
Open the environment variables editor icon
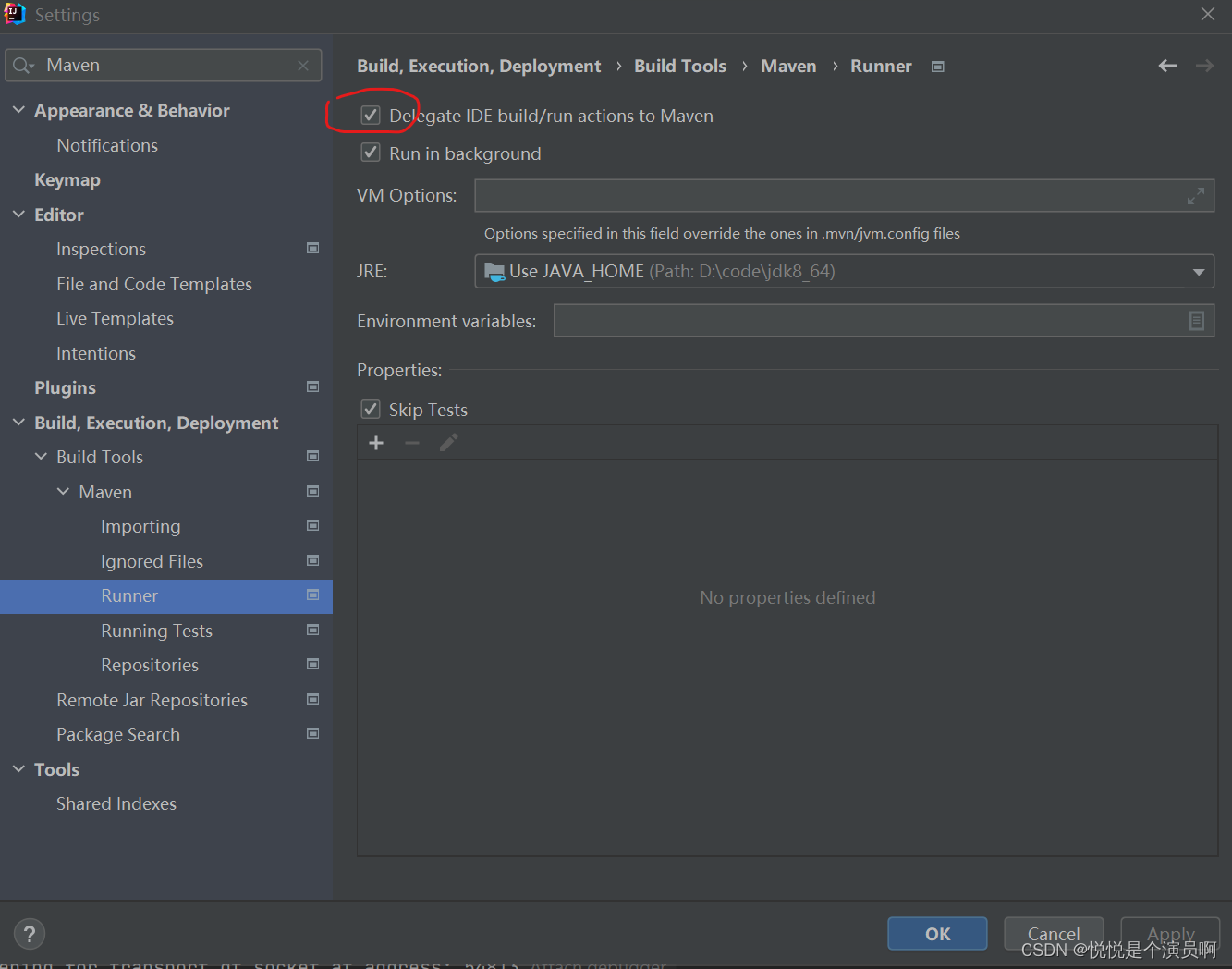point(1196,321)
